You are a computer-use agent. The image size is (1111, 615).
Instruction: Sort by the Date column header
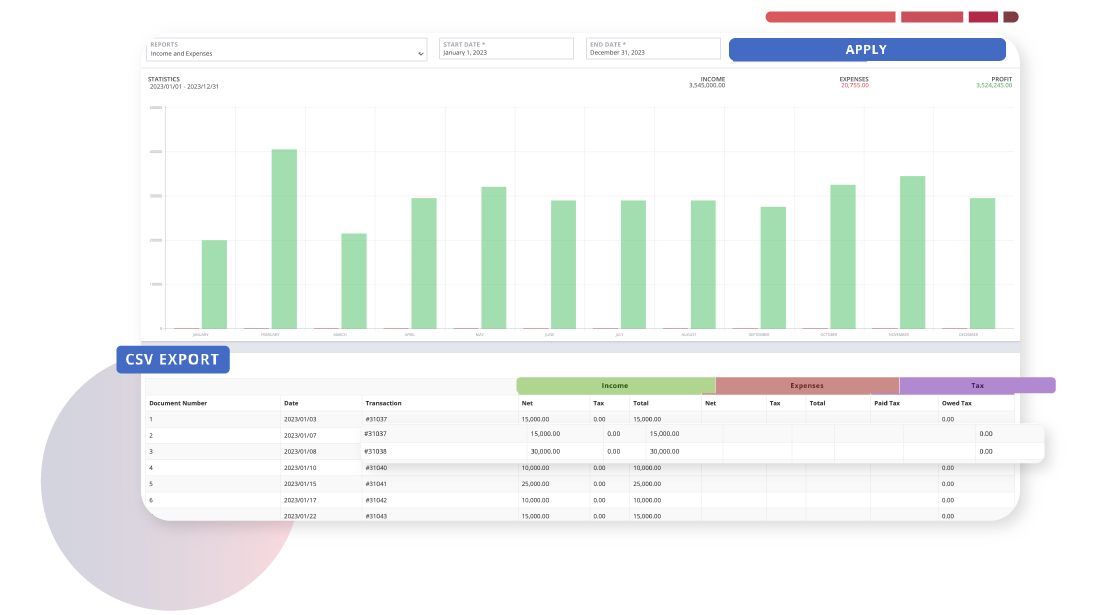(291, 403)
